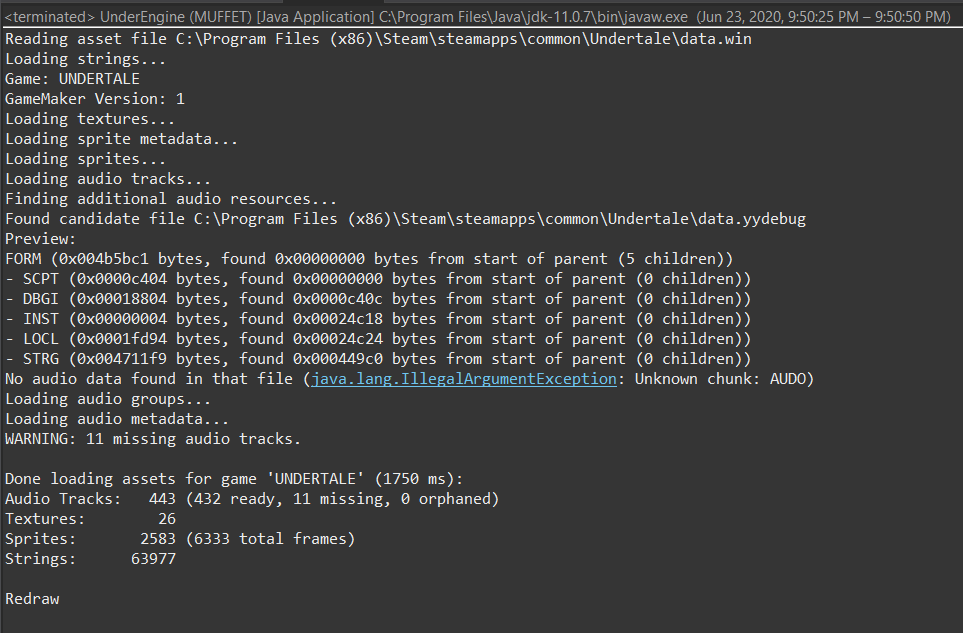Click the 'Audio Tracks: 443' summary line
The image size is (963, 633).
[252, 499]
